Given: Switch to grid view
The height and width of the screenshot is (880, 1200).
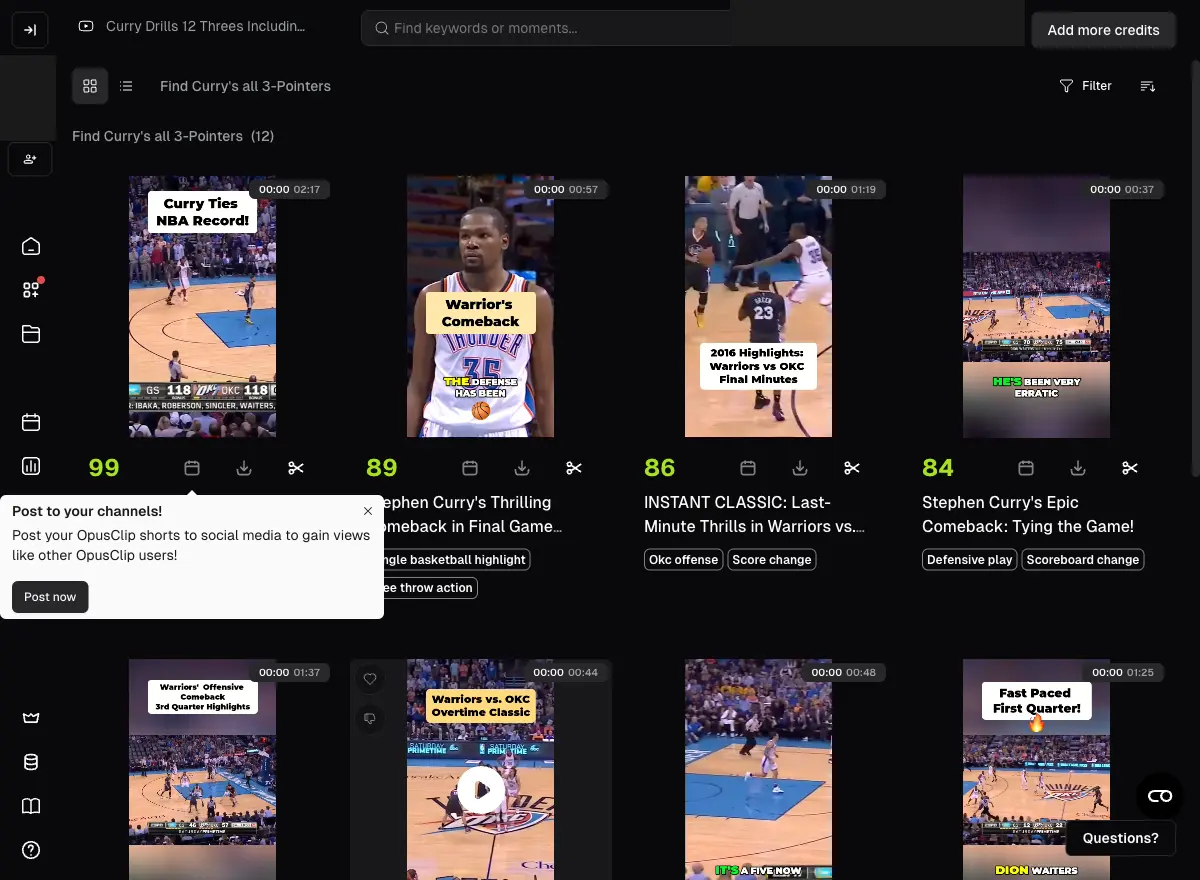Looking at the screenshot, I should [x=90, y=86].
